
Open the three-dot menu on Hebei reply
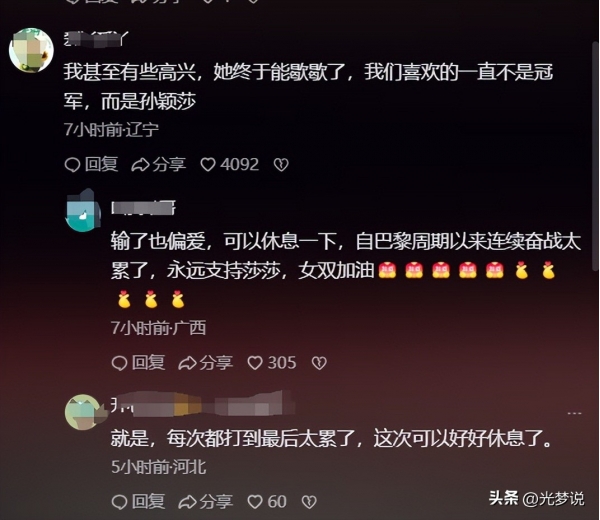tap(574, 413)
